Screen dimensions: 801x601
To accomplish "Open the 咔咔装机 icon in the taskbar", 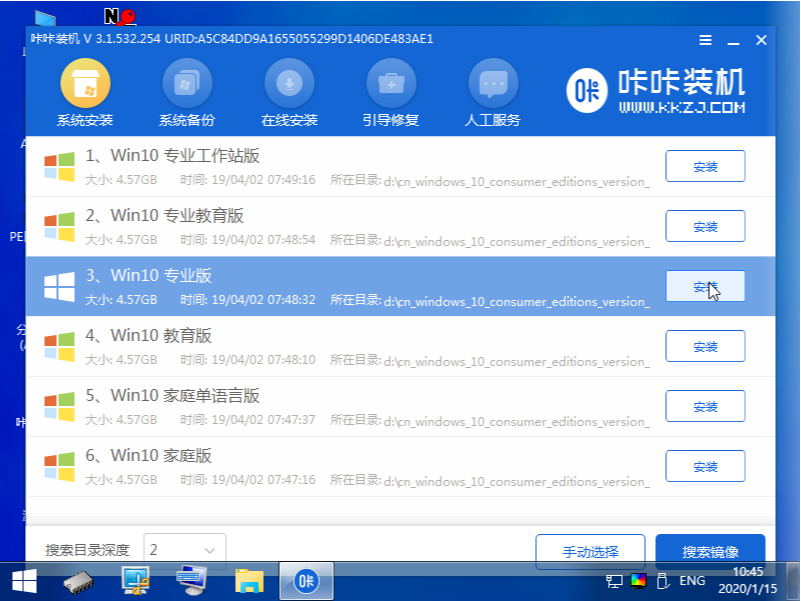I will 306,580.
